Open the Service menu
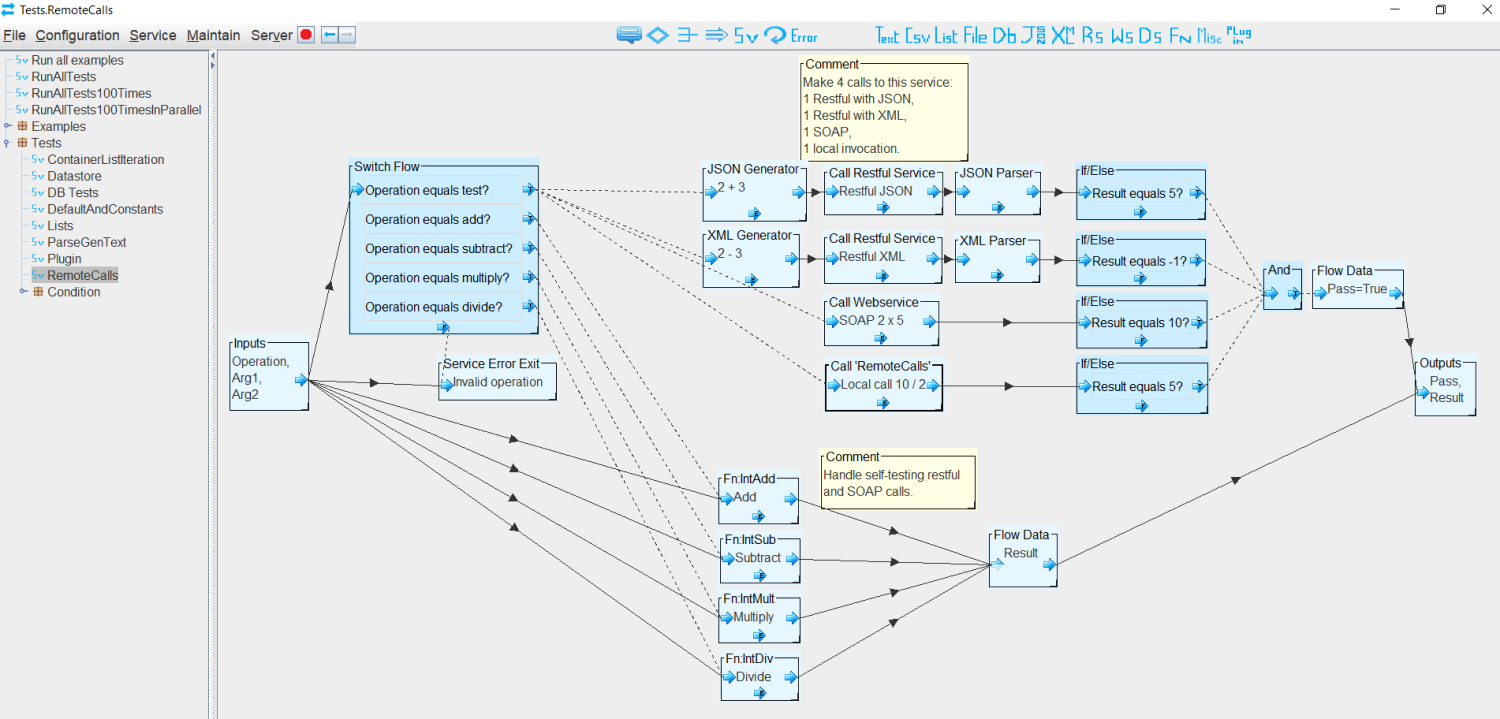 pyautogui.click(x=152, y=35)
